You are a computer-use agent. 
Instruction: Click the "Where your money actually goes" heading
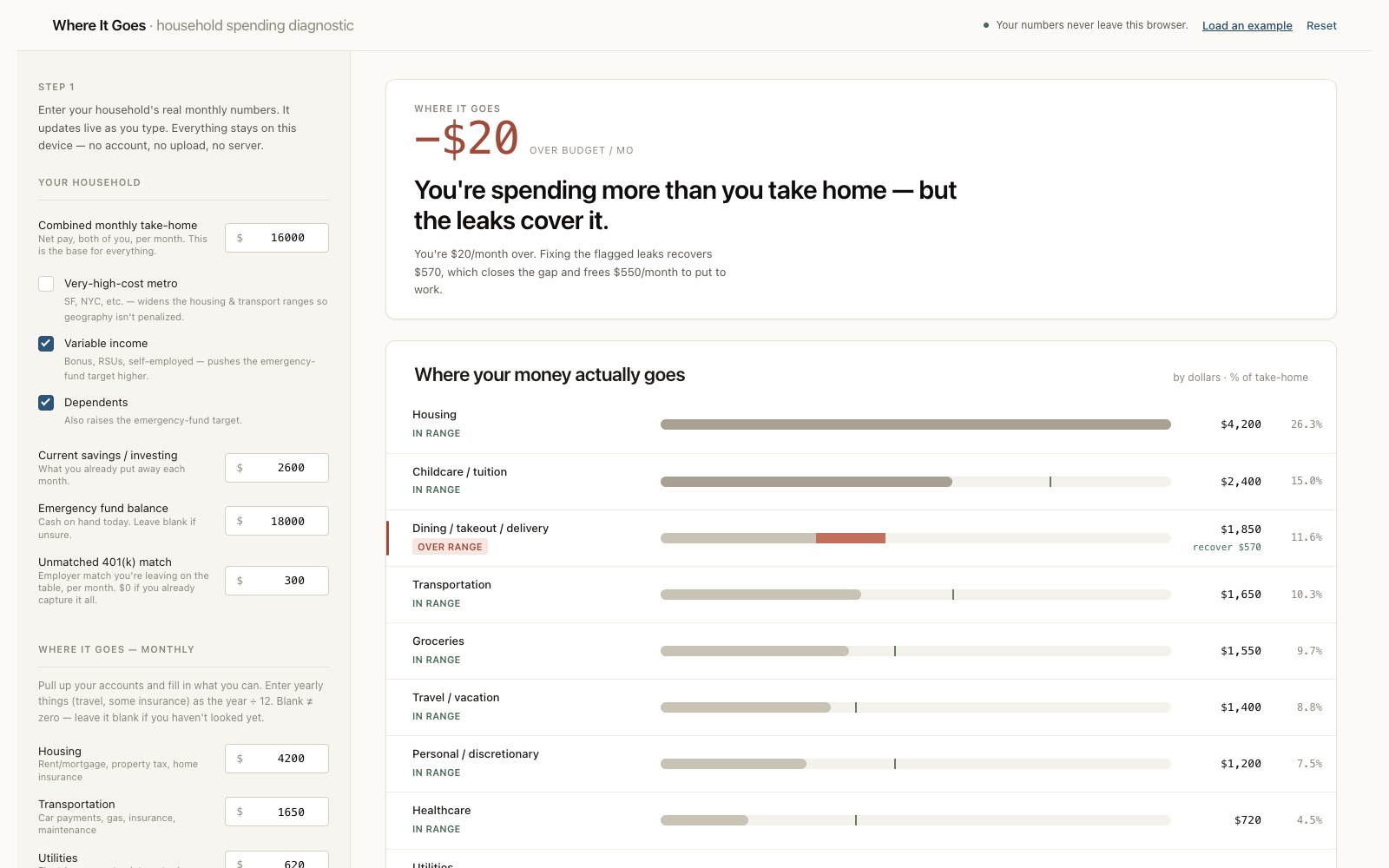pos(550,375)
